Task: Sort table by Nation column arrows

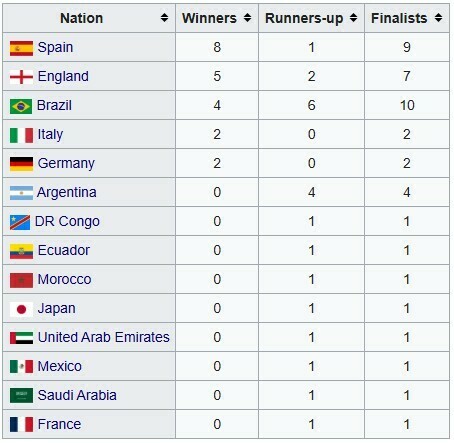Action: click(x=164, y=18)
